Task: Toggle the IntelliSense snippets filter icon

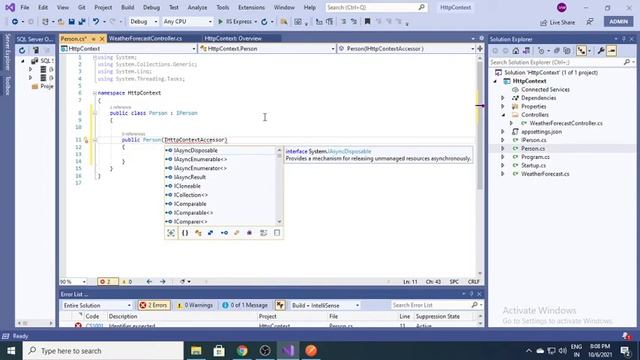Action: (x=277, y=233)
